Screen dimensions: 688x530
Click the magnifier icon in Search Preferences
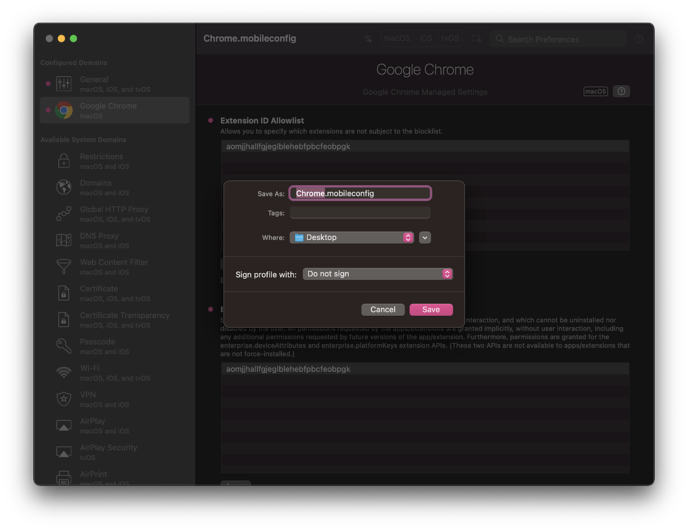pyautogui.click(x=499, y=39)
